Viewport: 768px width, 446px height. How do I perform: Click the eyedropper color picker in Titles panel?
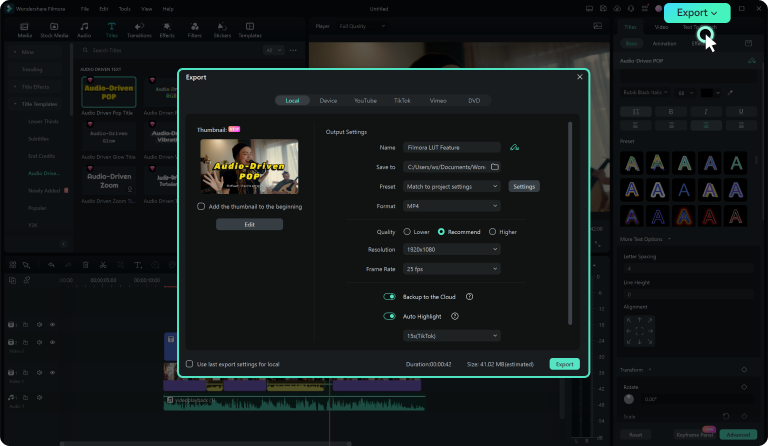click(x=730, y=93)
